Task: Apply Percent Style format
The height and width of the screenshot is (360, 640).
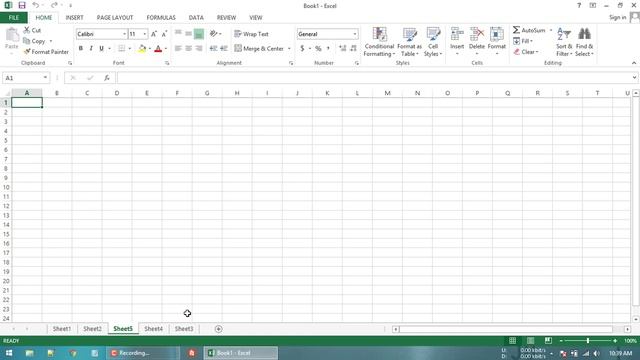Action: point(318,49)
